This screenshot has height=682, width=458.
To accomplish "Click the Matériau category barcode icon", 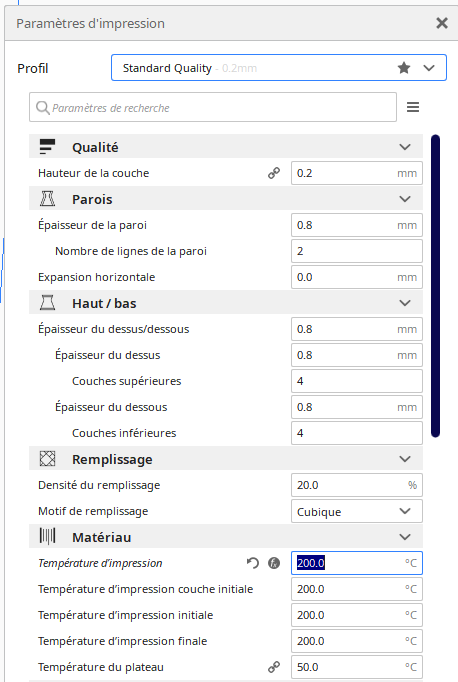I will pyautogui.click(x=47, y=536).
